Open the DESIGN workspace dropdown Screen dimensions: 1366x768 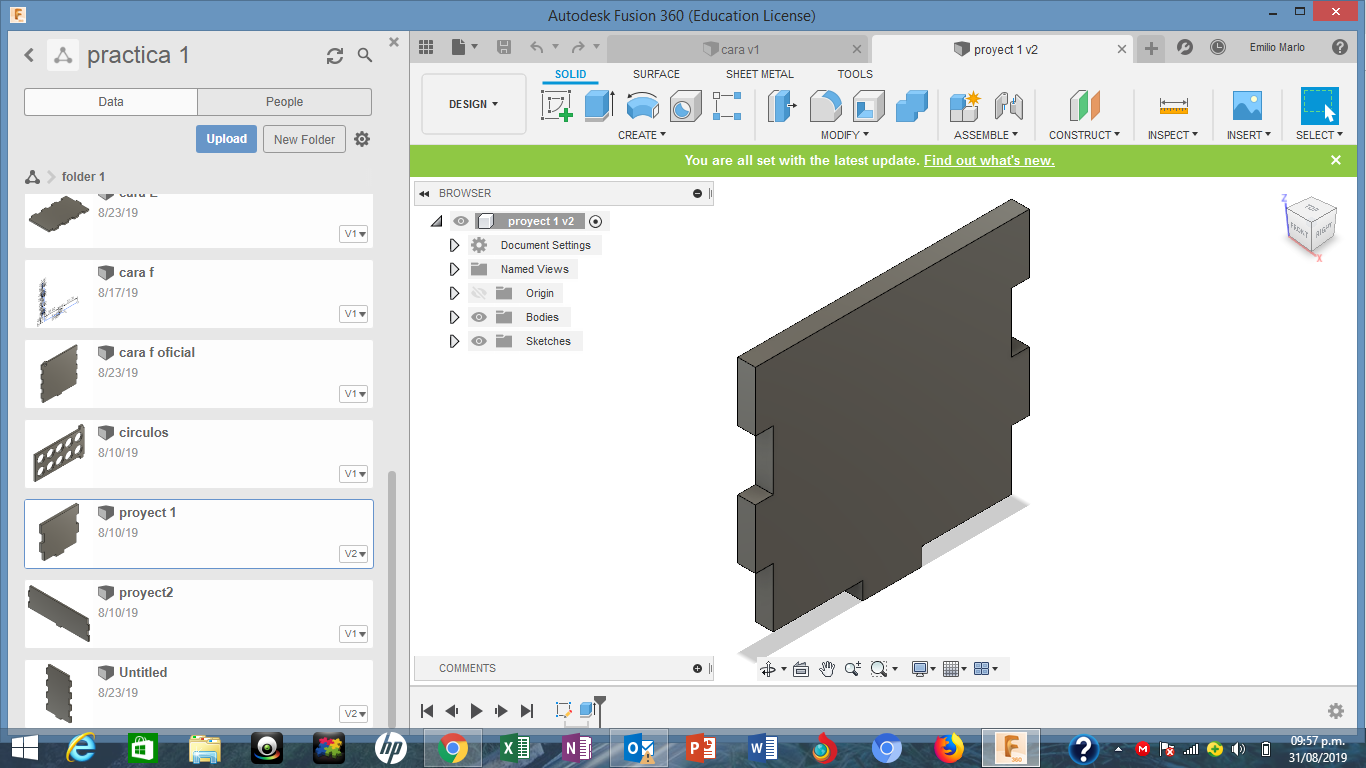click(474, 104)
